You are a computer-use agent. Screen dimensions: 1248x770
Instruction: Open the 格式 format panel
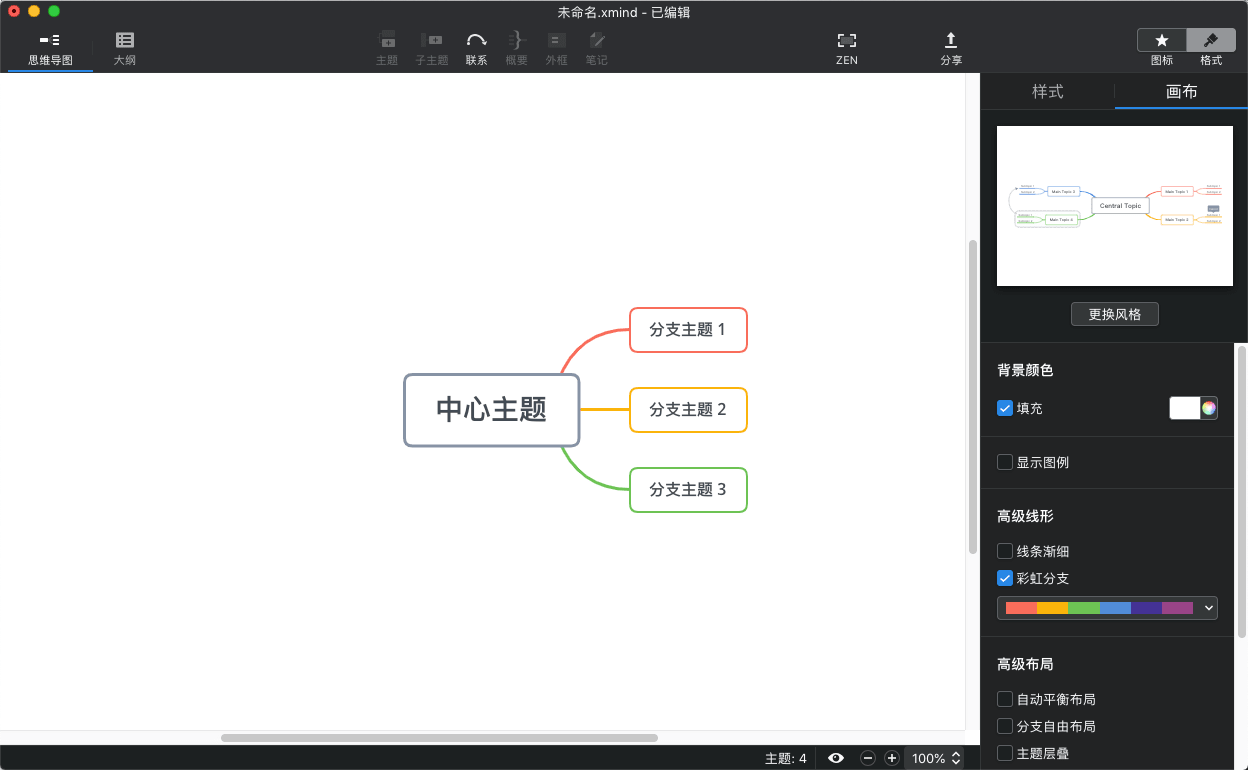coord(1211,41)
